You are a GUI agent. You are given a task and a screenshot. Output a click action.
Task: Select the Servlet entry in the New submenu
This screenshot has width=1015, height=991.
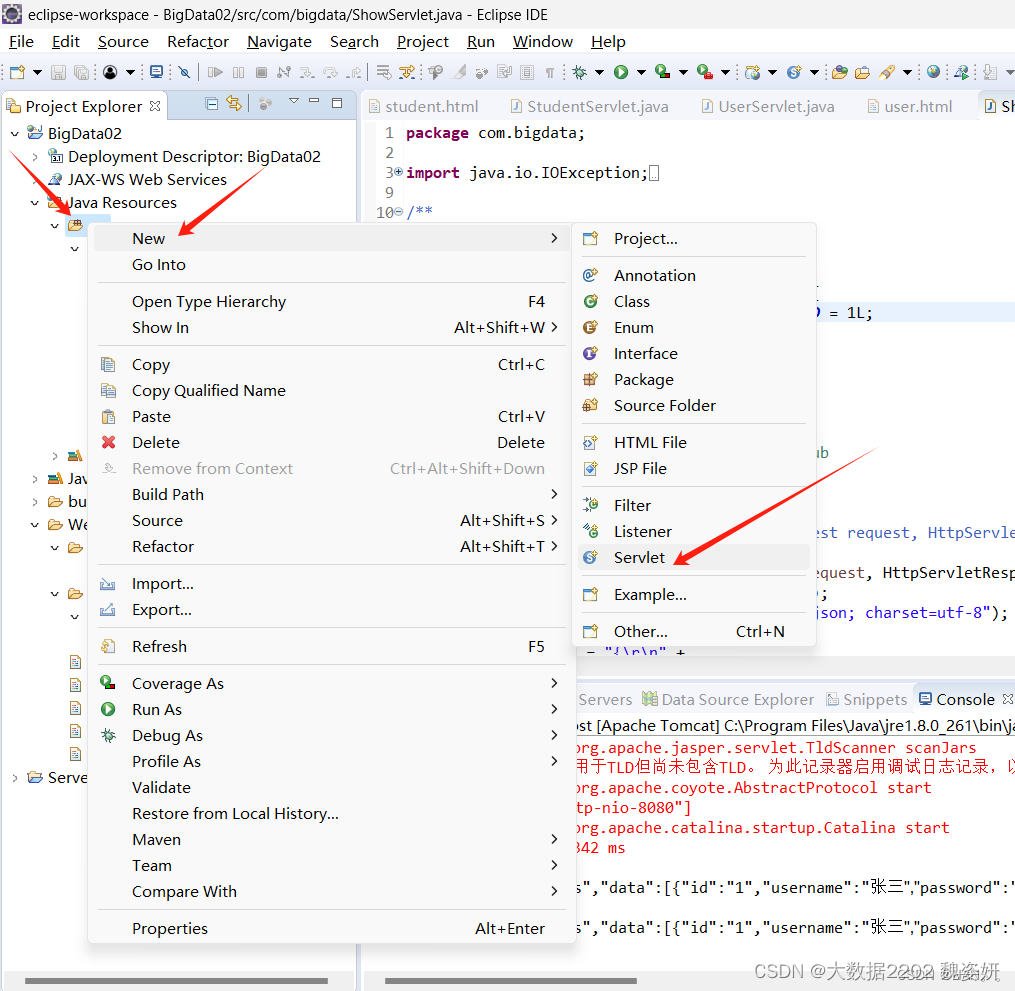click(639, 557)
